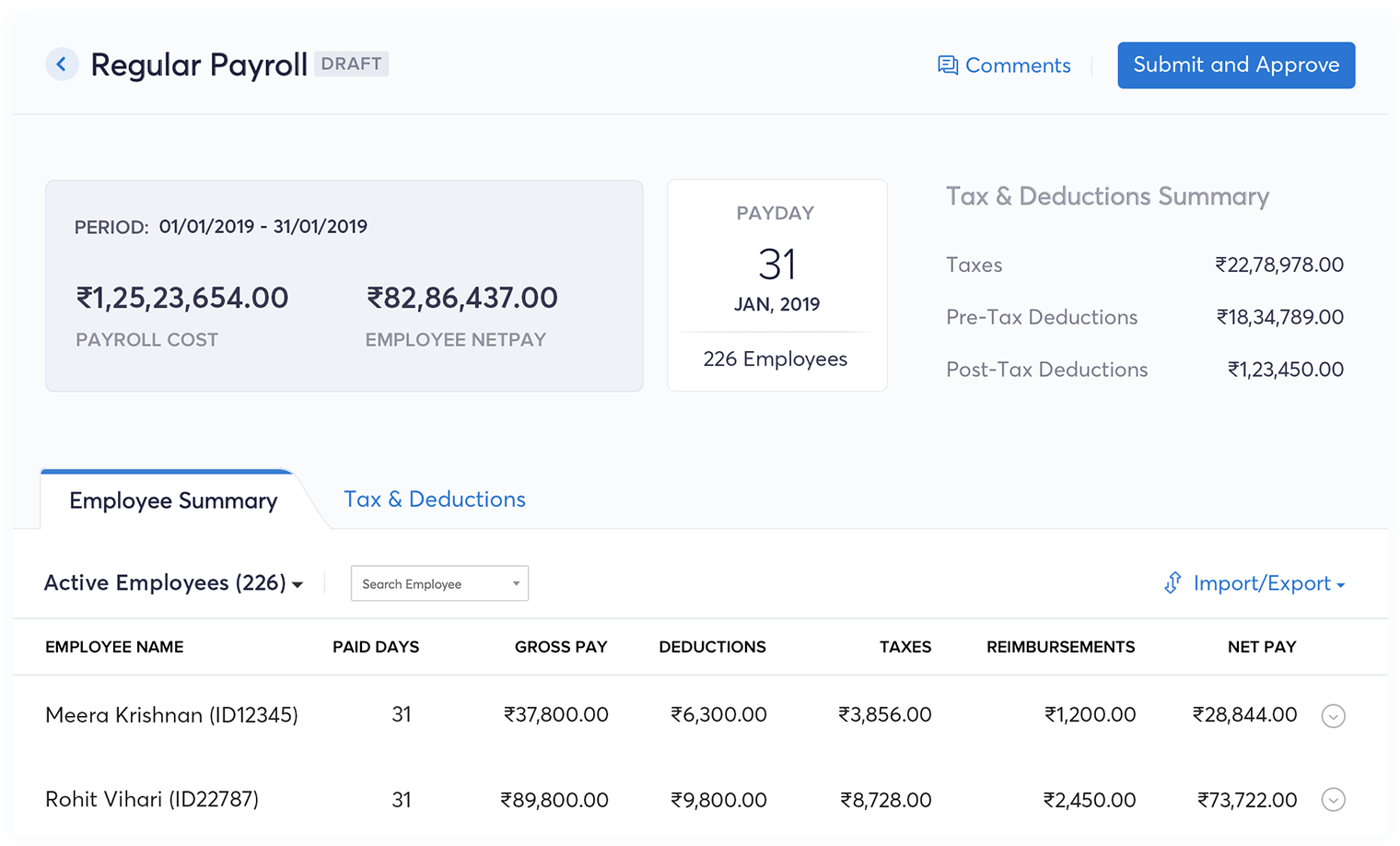Click the Pre-Tax Deductions amount
Image resolution: width=1400 pixels, height=846 pixels.
[x=1279, y=316]
